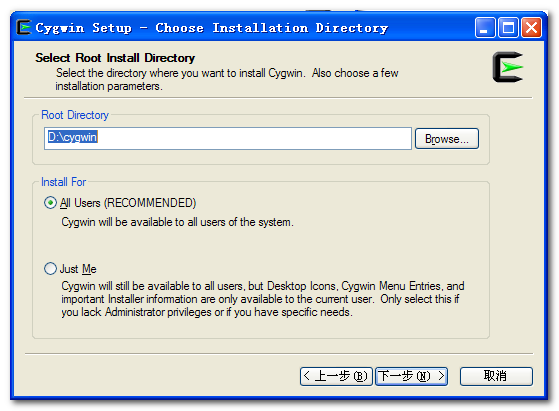Open the Cygwin system menu icon in title bar
559x411 pixels.
click(24, 27)
